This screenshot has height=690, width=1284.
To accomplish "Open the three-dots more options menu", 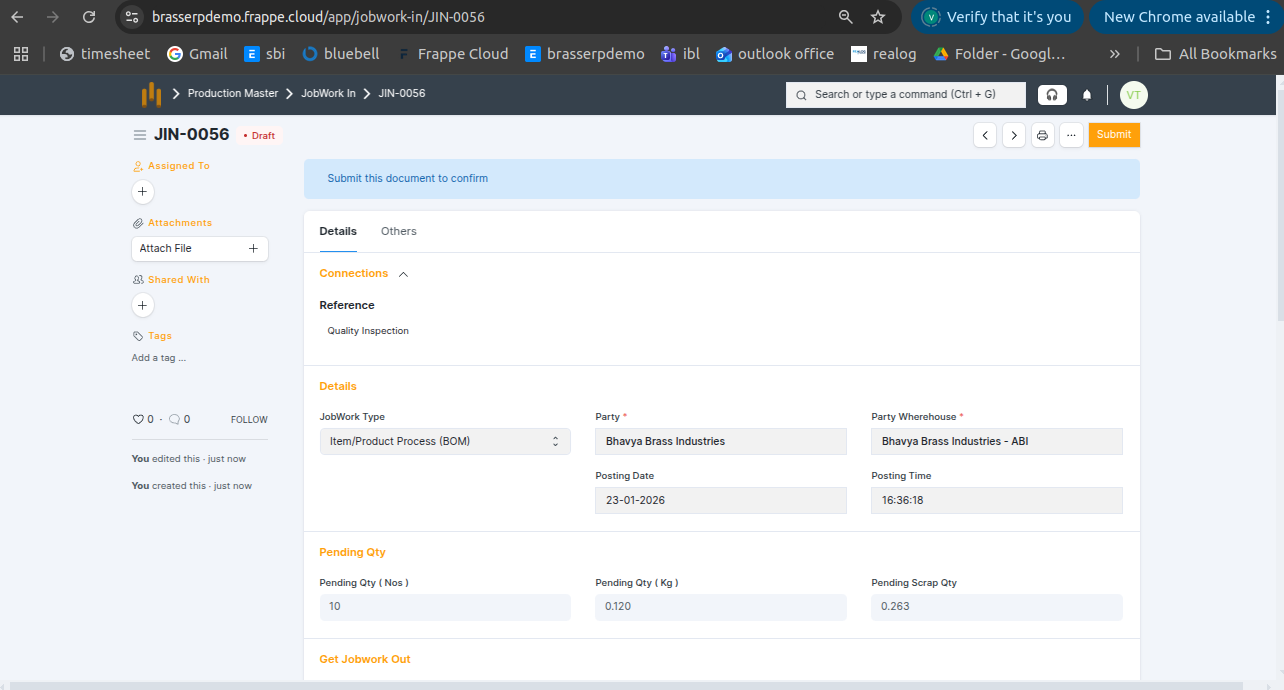I will tap(1071, 135).
